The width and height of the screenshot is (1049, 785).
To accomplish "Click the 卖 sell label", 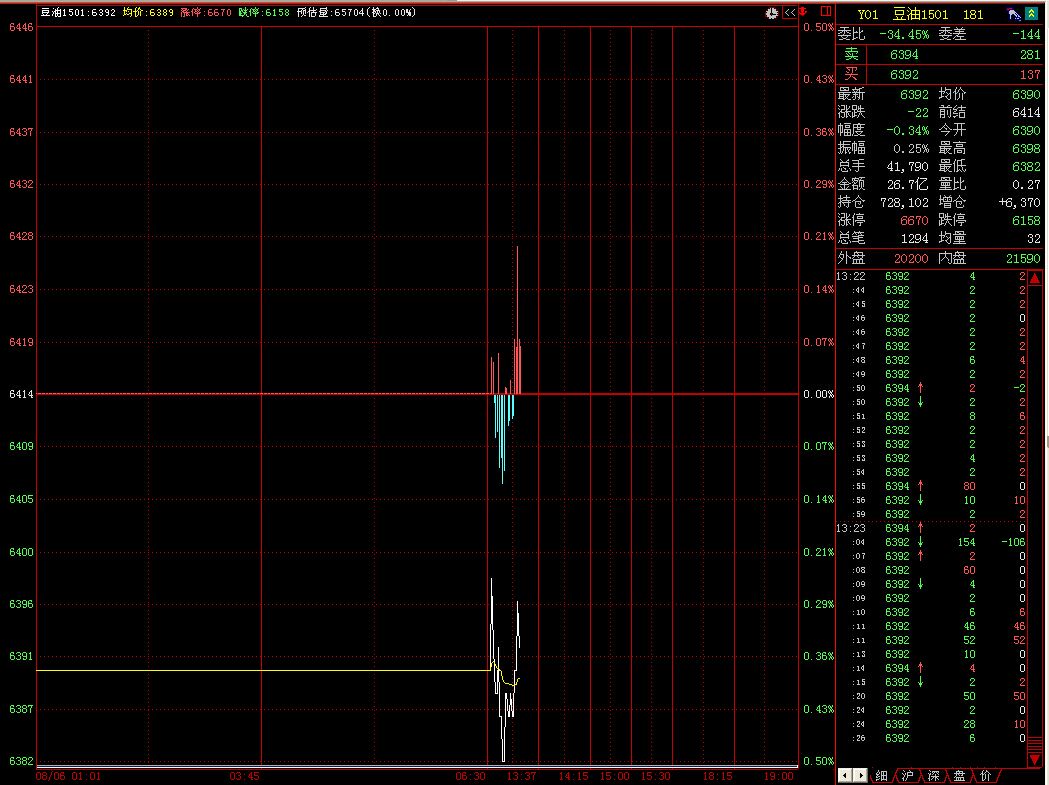I will pos(851,54).
